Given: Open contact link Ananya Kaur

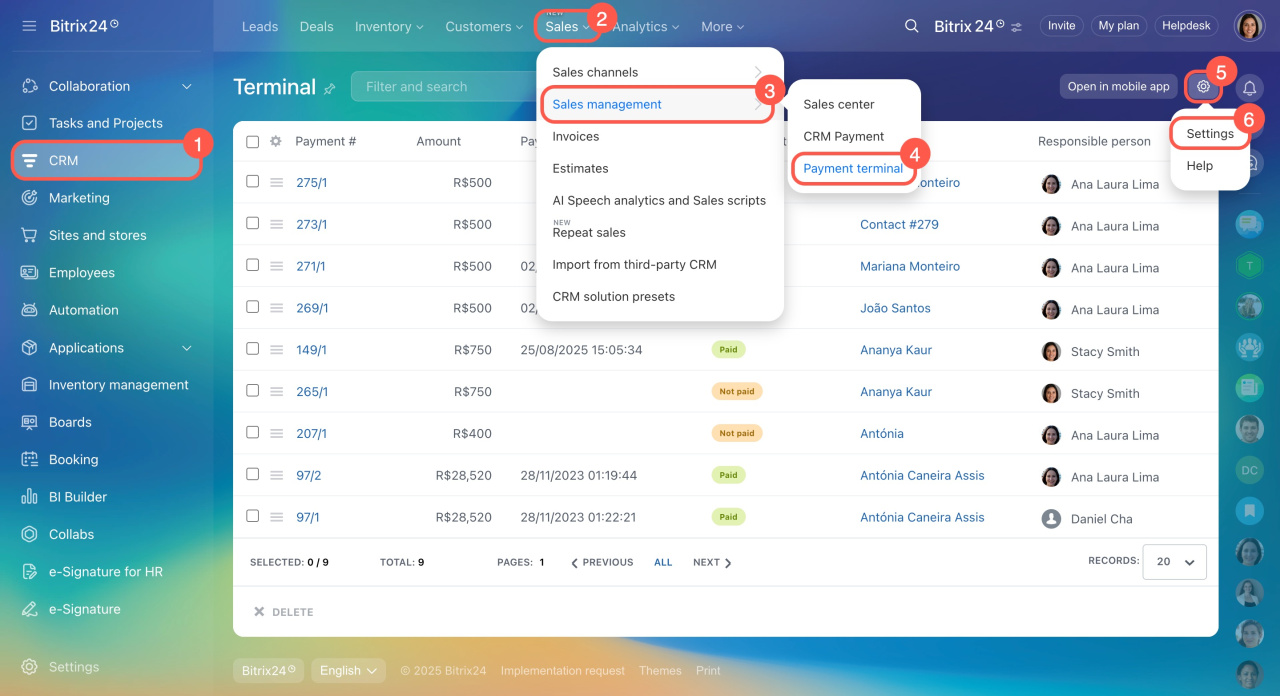Looking at the screenshot, I should pyautogui.click(x=896, y=350).
